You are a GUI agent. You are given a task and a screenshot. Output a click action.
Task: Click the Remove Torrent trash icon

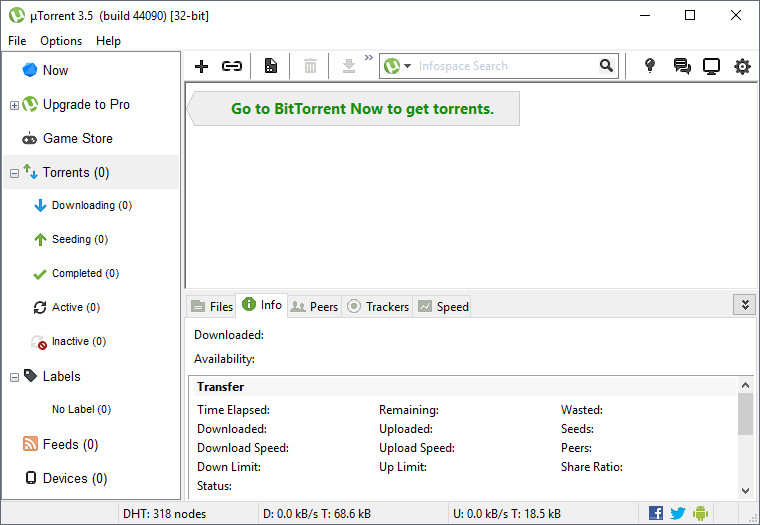pyautogui.click(x=310, y=66)
